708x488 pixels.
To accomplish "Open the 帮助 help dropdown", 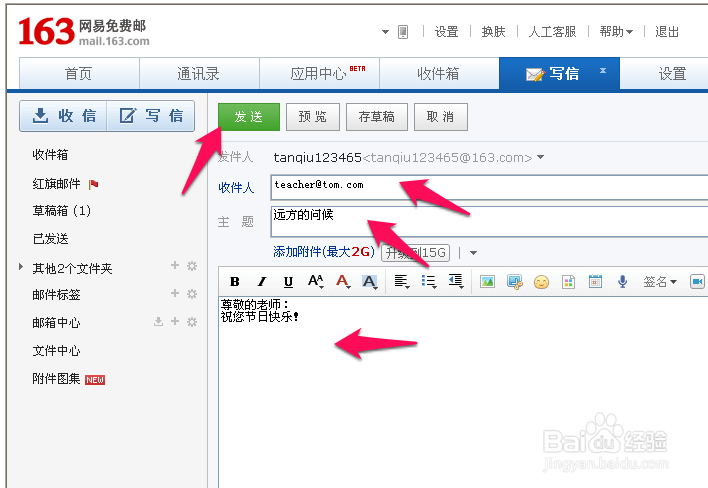I will coord(616,32).
